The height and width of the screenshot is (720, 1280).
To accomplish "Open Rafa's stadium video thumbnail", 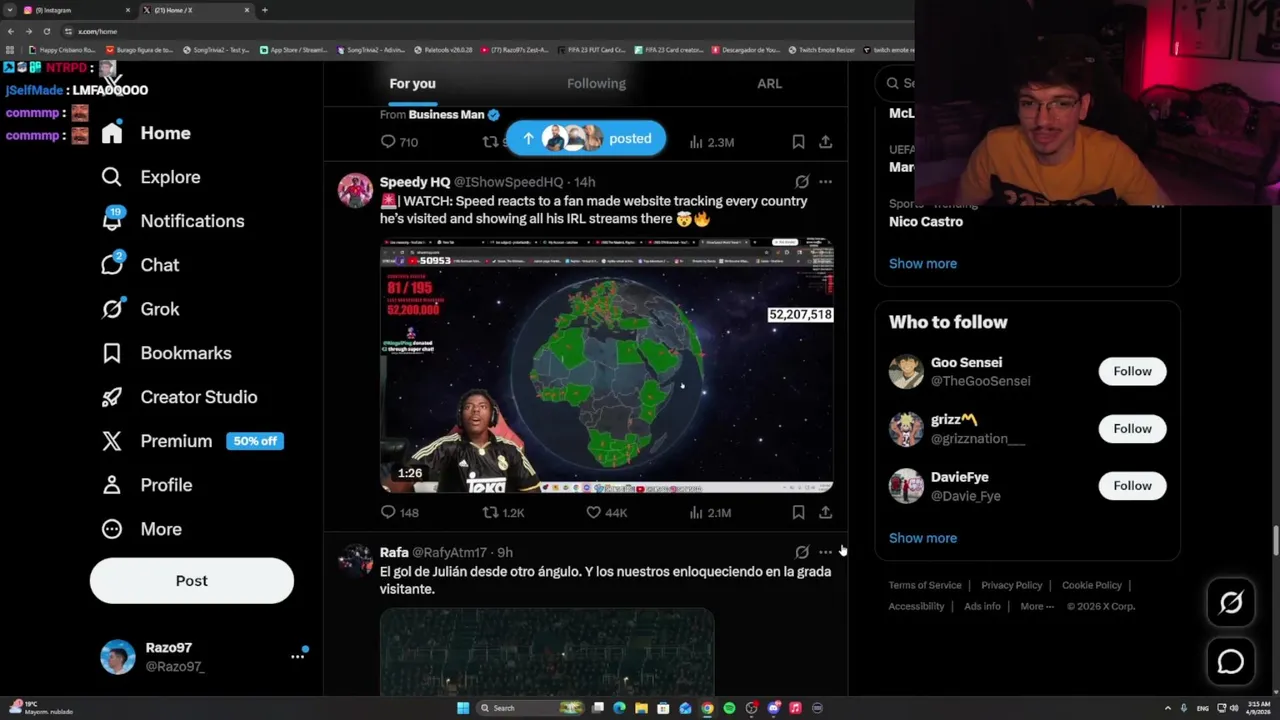I will click(547, 651).
